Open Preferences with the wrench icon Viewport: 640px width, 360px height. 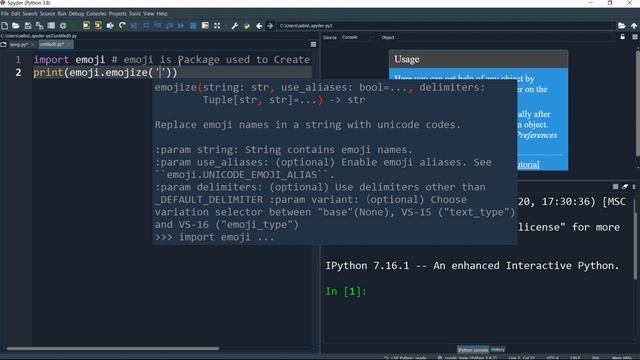click(235, 26)
